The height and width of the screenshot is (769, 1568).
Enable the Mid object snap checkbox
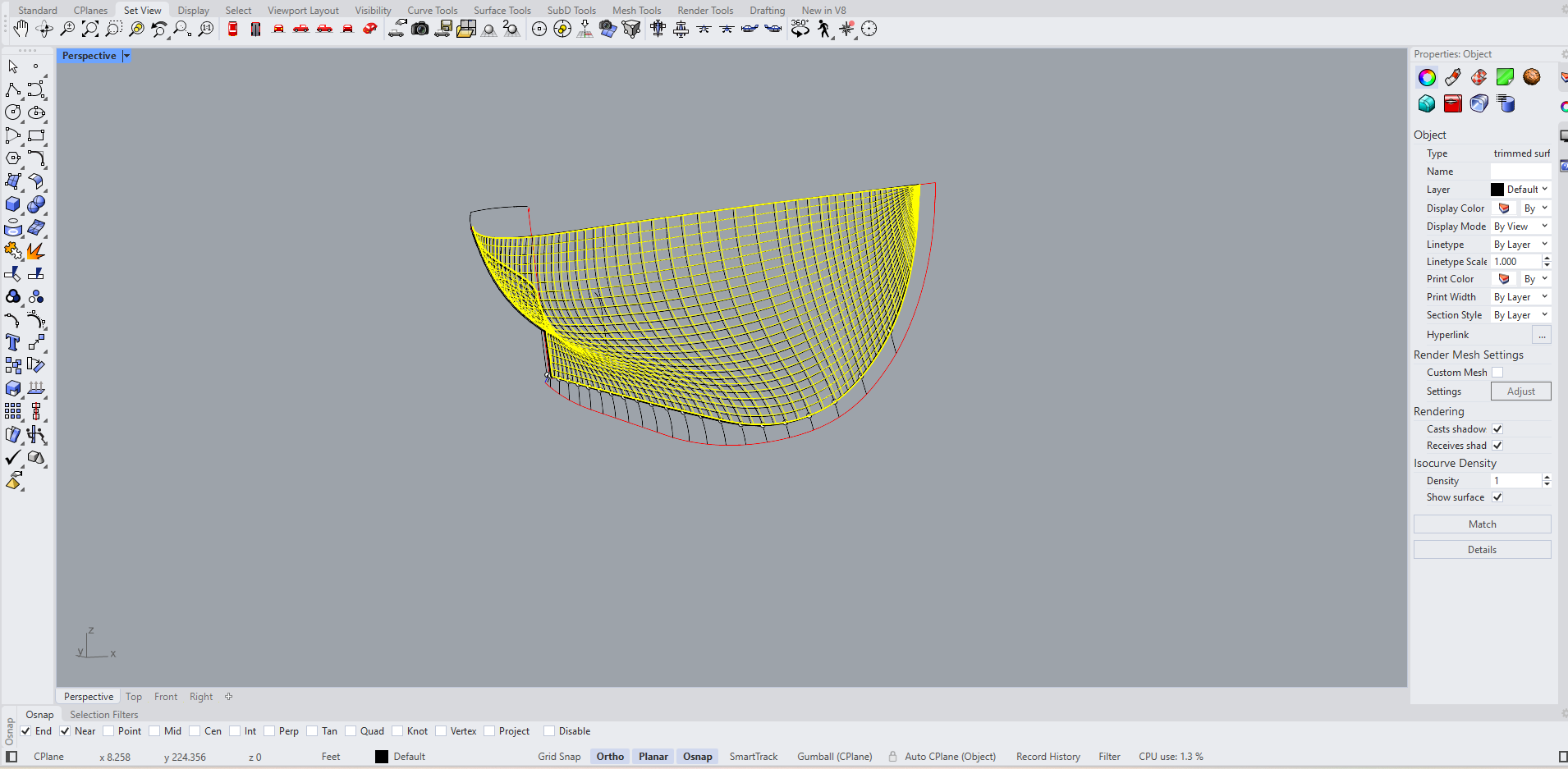tap(155, 731)
